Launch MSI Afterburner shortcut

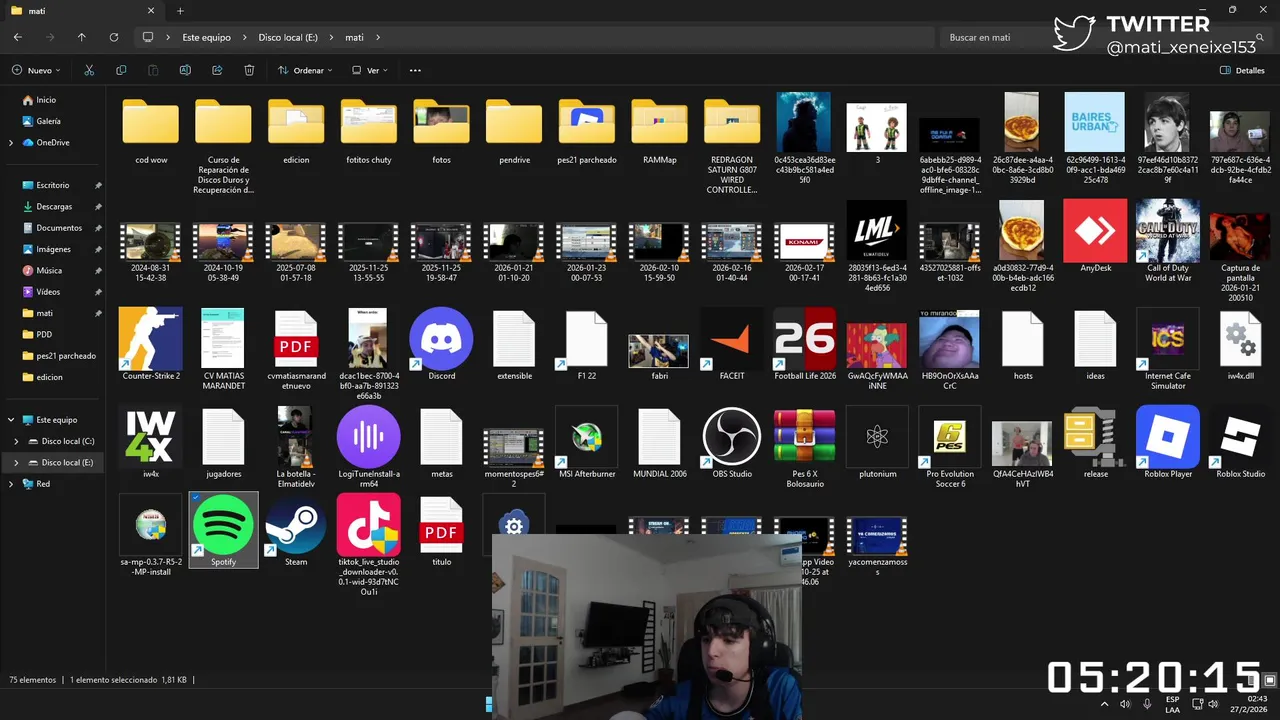[586, 437]
